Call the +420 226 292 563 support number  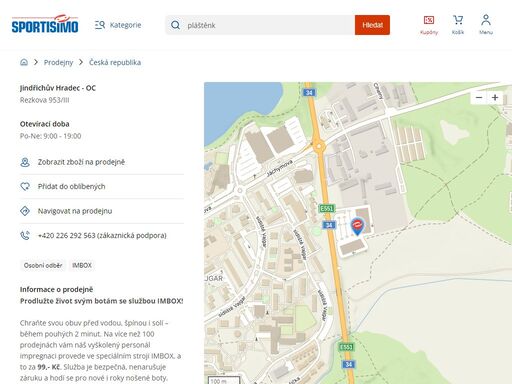(x=102, y=236)
